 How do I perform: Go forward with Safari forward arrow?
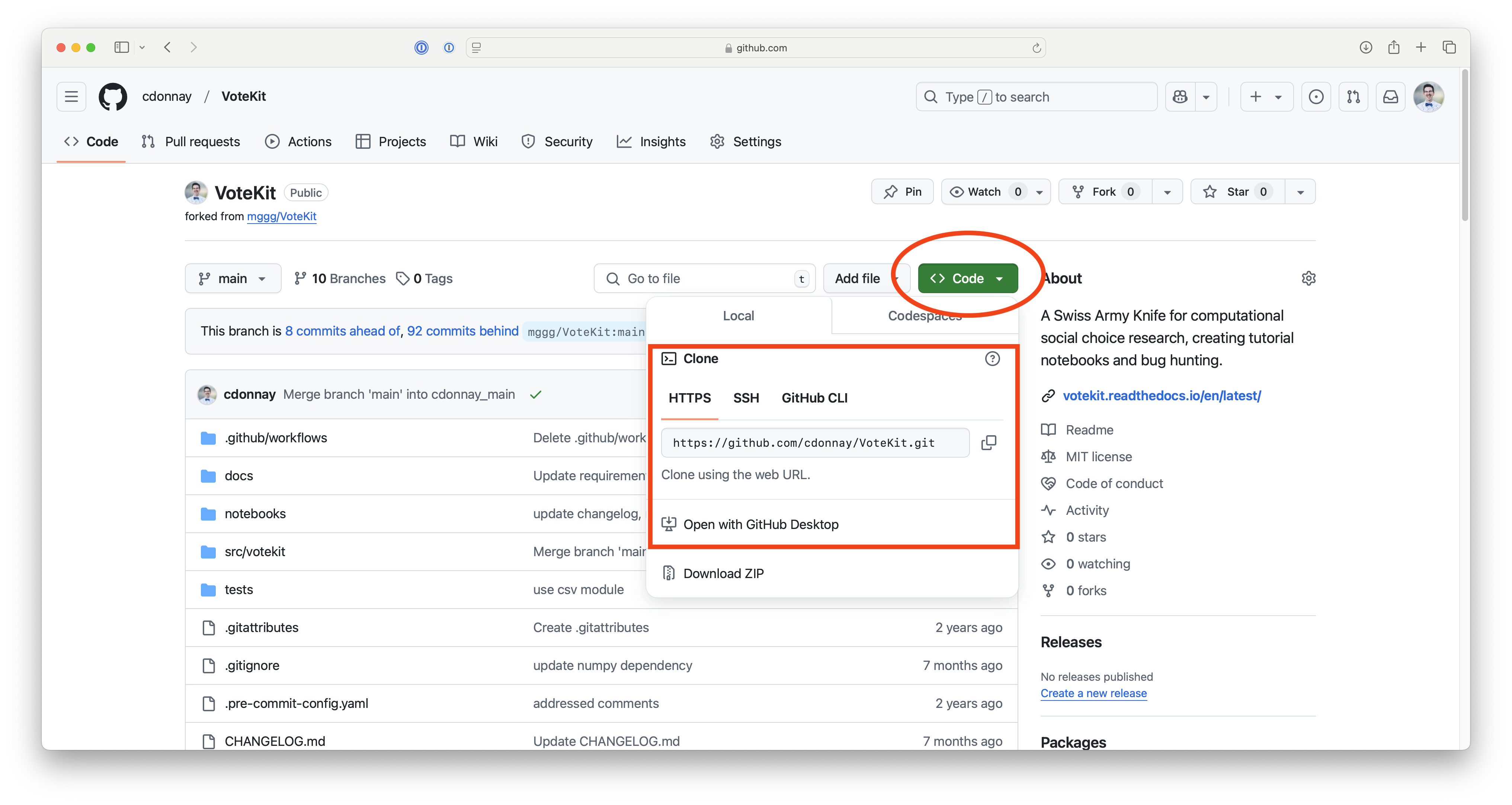coord(194,48)
